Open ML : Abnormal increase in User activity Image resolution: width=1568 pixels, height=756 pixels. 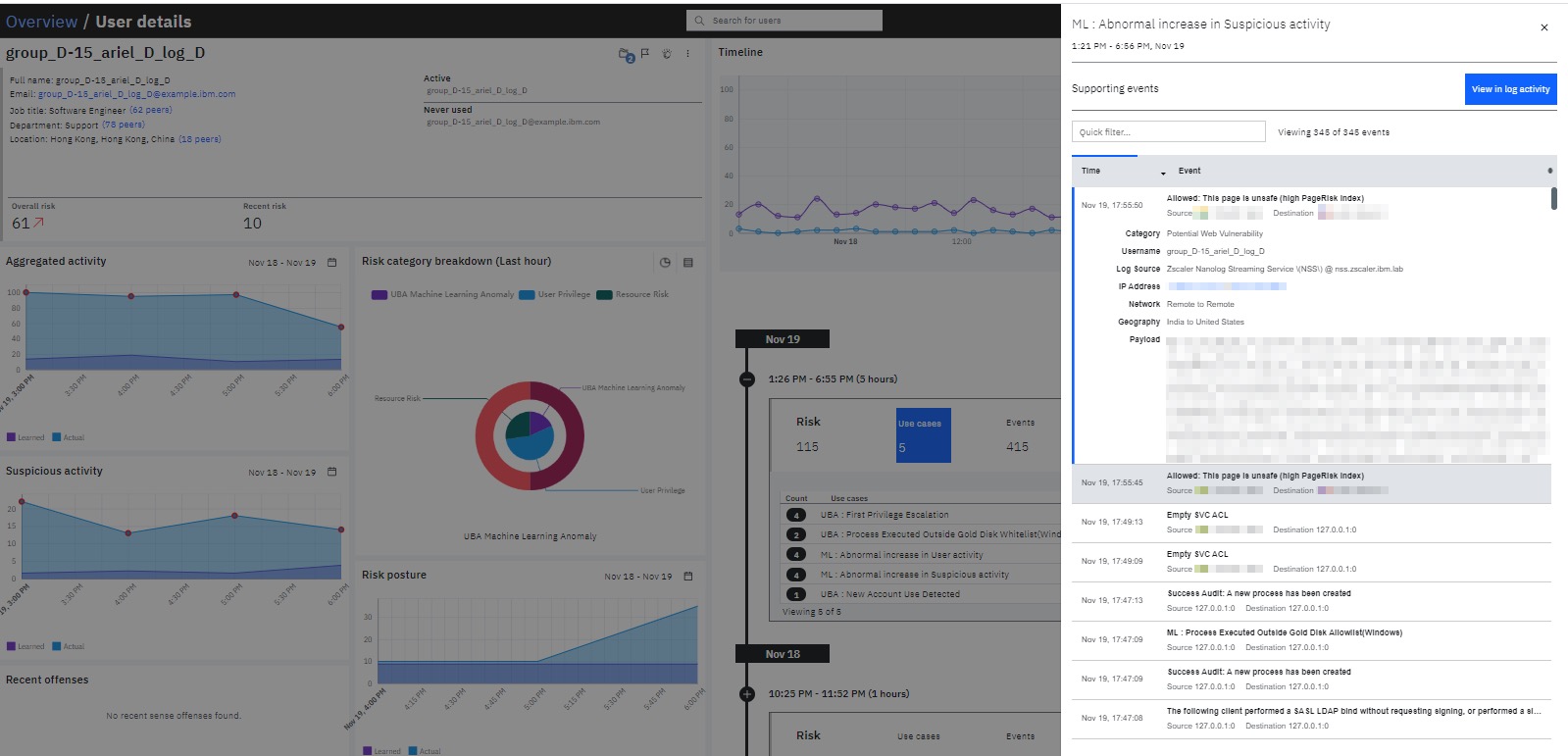coord(901,555)
